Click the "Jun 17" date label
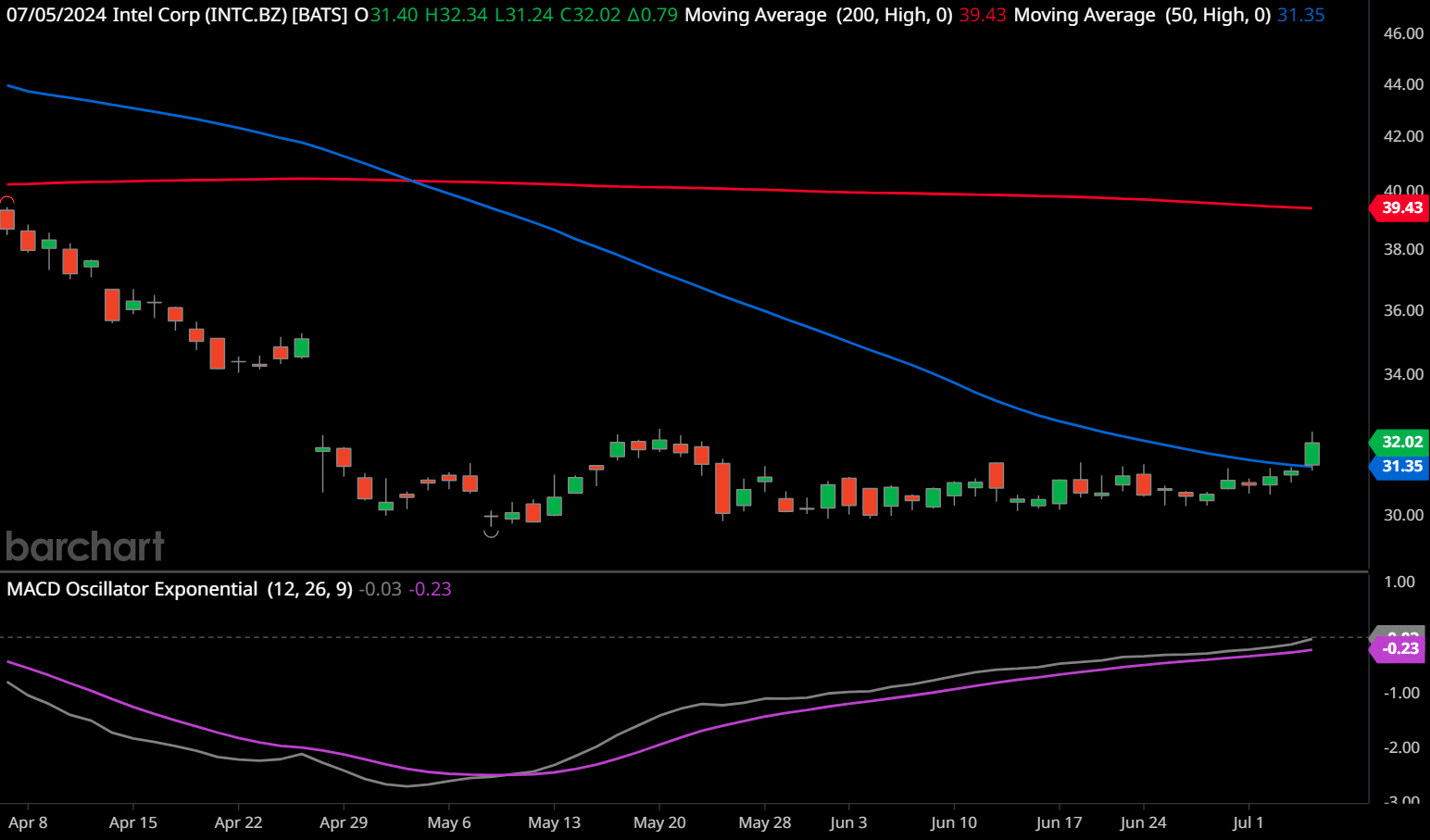The image size is (1430, 840). tap(1059, 822)
